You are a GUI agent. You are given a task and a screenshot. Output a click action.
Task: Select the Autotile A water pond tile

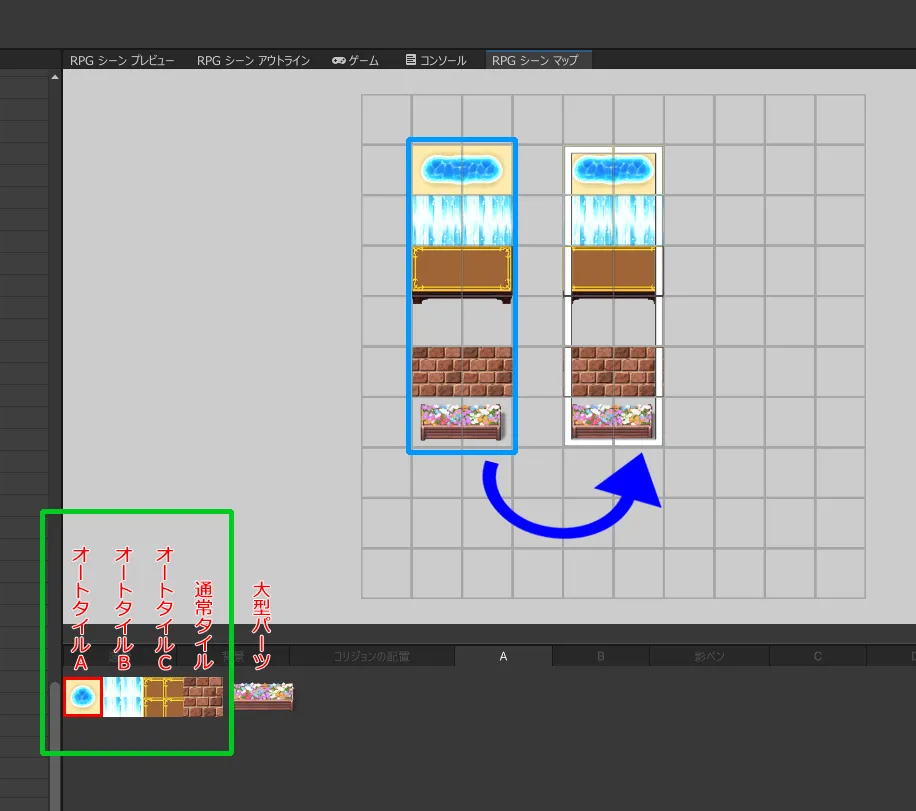click(83, 697)
